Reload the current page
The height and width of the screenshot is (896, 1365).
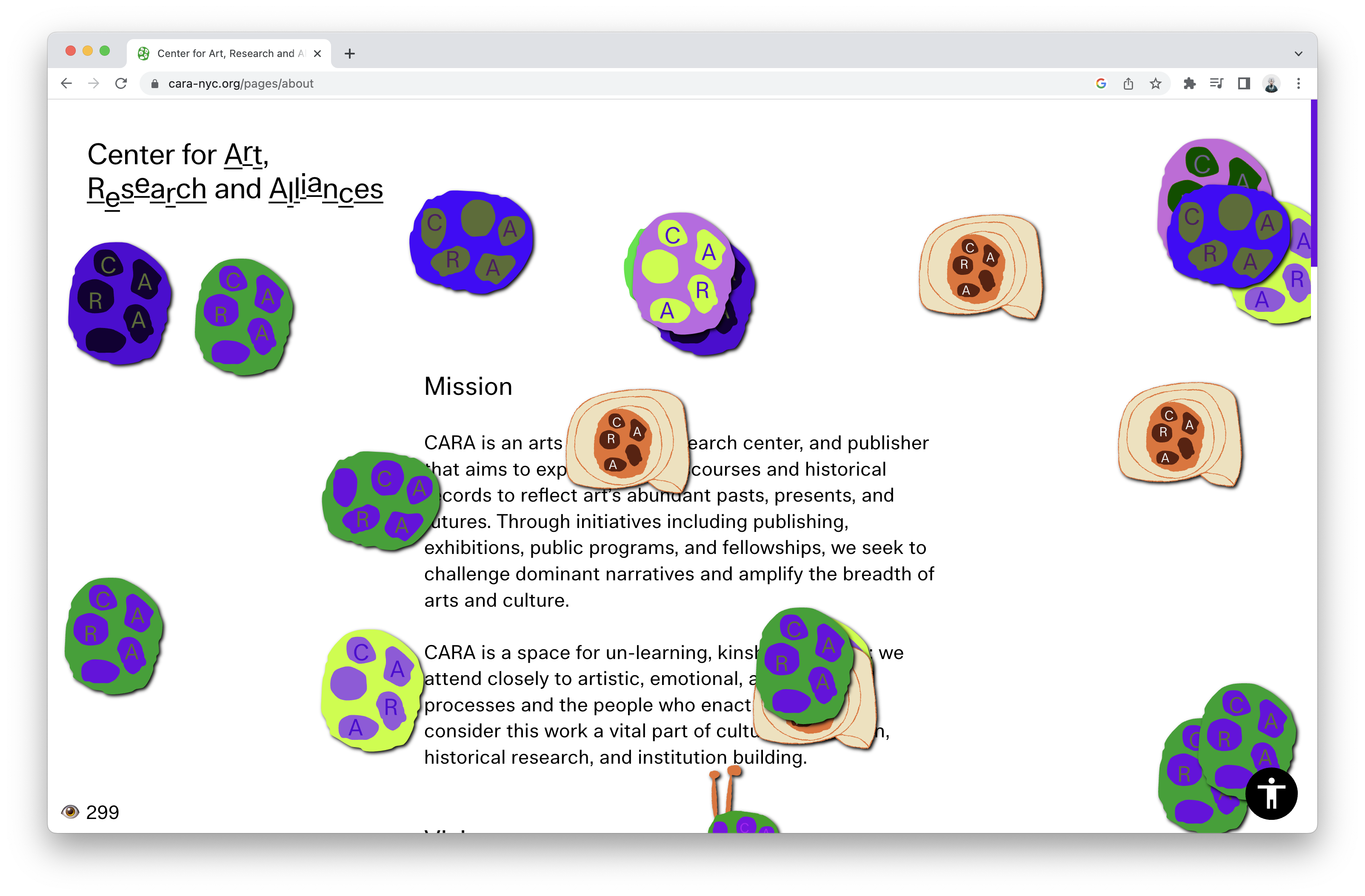click(x=121, y=84)
